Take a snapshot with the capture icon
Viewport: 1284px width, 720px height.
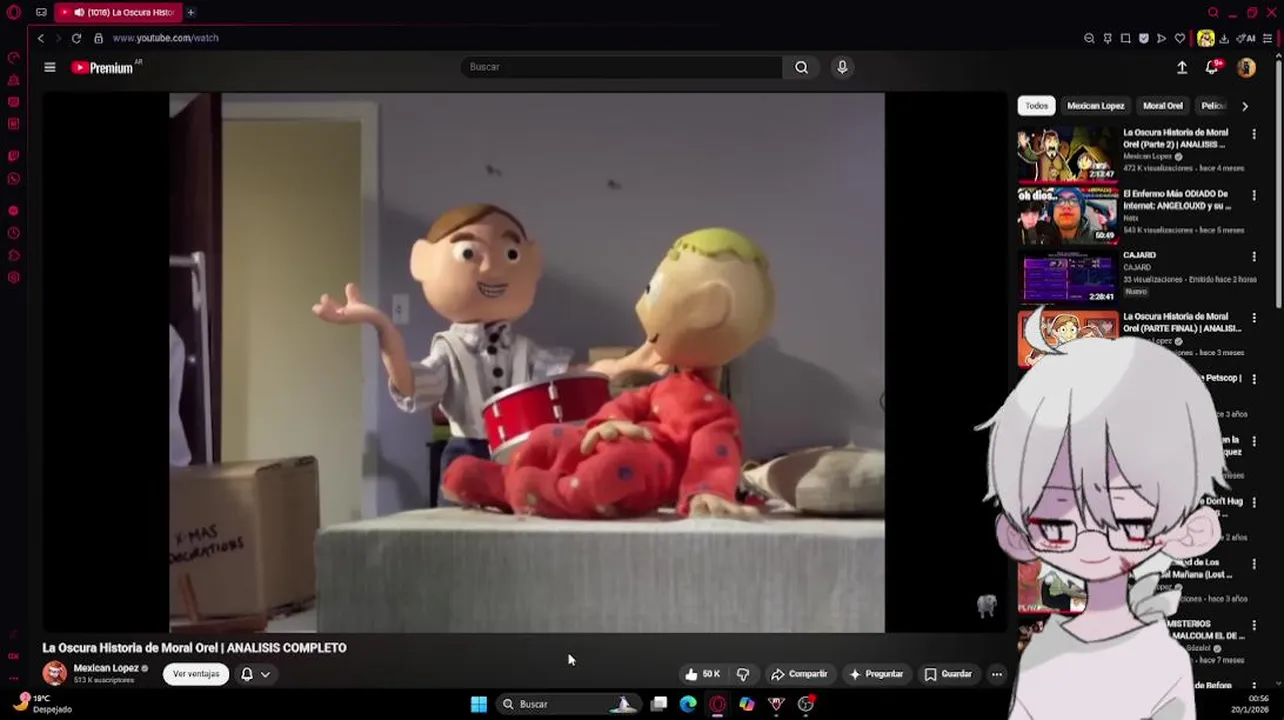(1125, 38)
